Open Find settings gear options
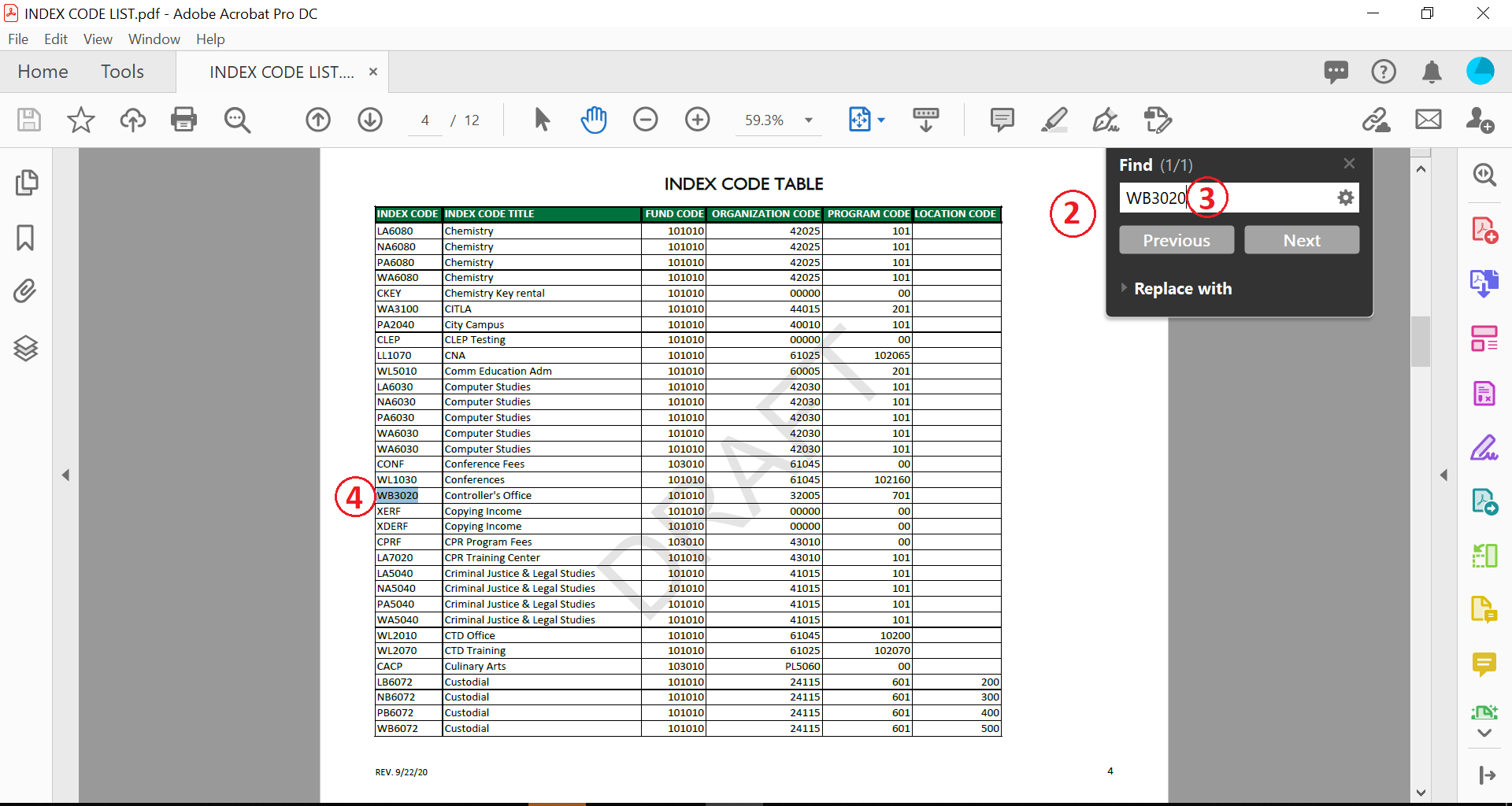 pyautogui.click(x=1345, y=198)
